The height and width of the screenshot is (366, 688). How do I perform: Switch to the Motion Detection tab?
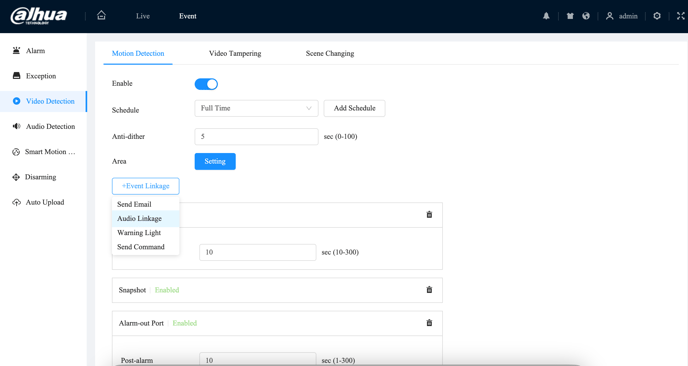pyautogui.click(x=138, y=54)
